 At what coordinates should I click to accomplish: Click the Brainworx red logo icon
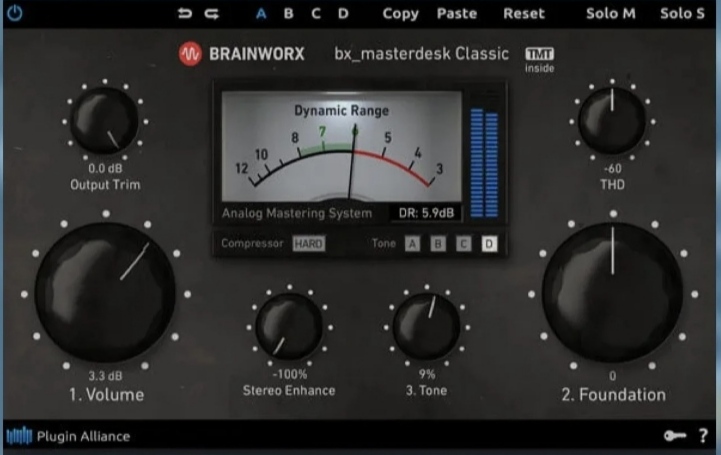pyautogui.click(x=190, y=54)
